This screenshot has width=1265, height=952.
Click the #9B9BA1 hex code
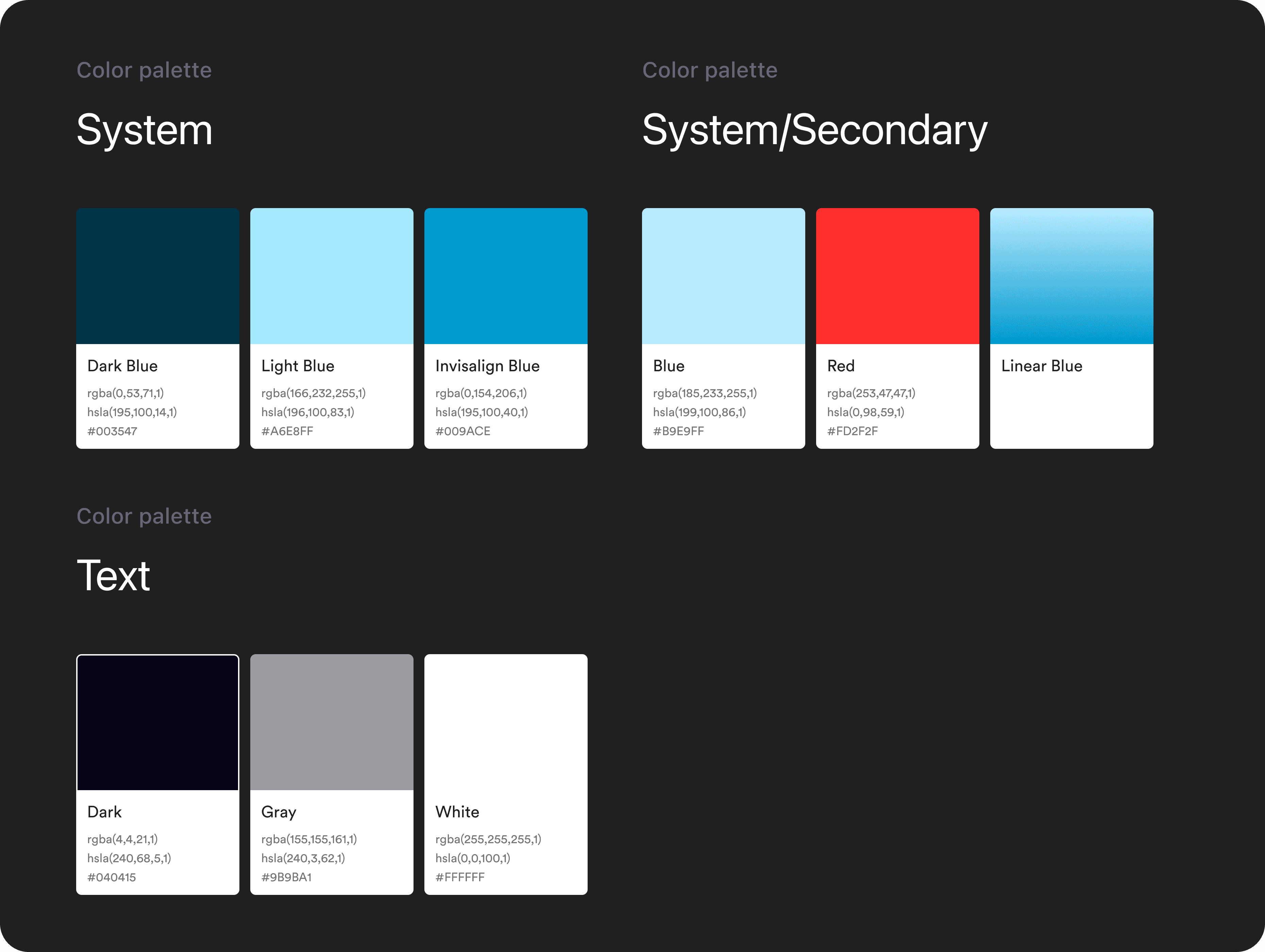pyautogui.click(x=286, y=877)
